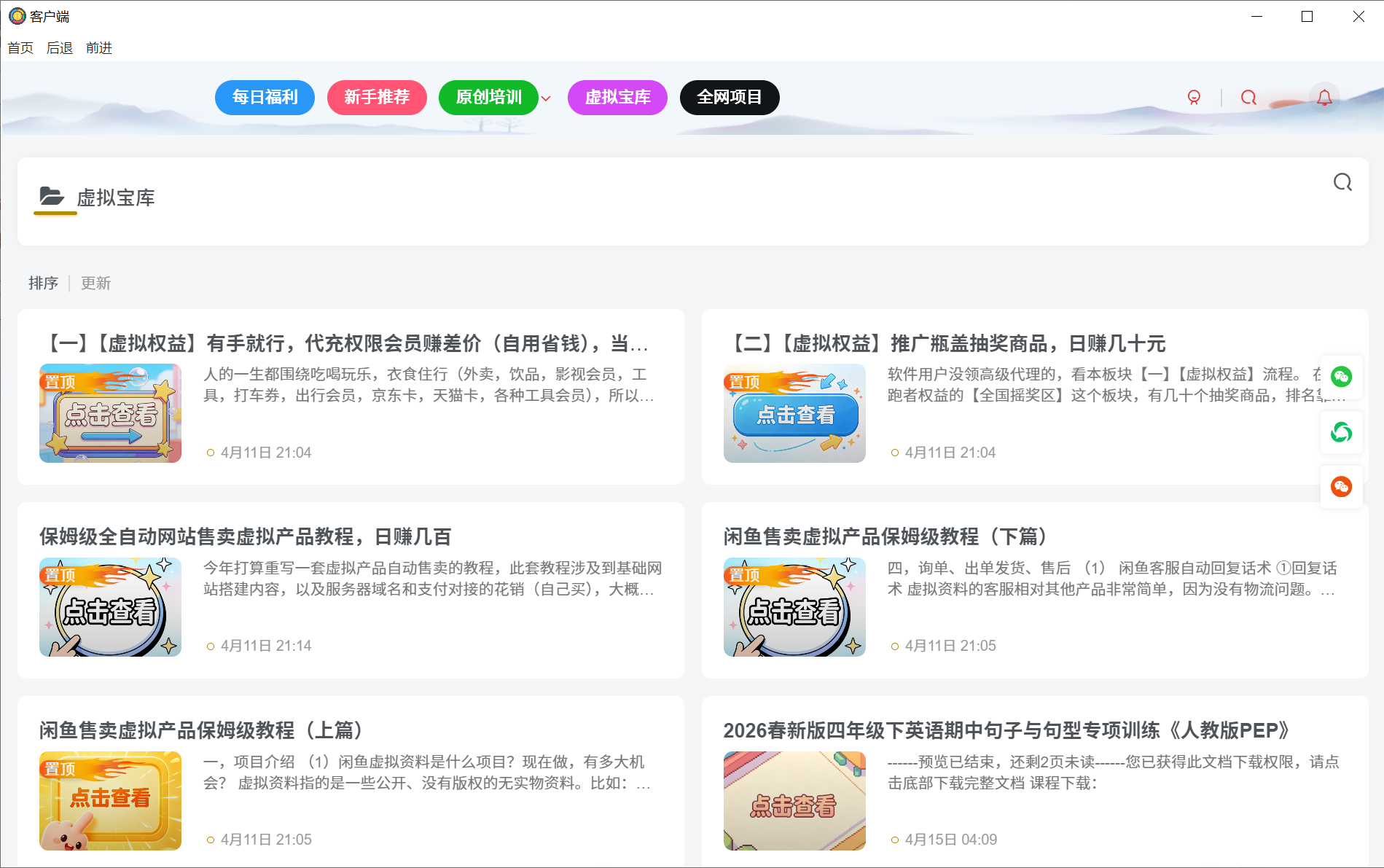Click the search icon in 虚拟宝库 panel
Image resolution: width=1384 pixels, height=868 pixels.
(1342, 182)
